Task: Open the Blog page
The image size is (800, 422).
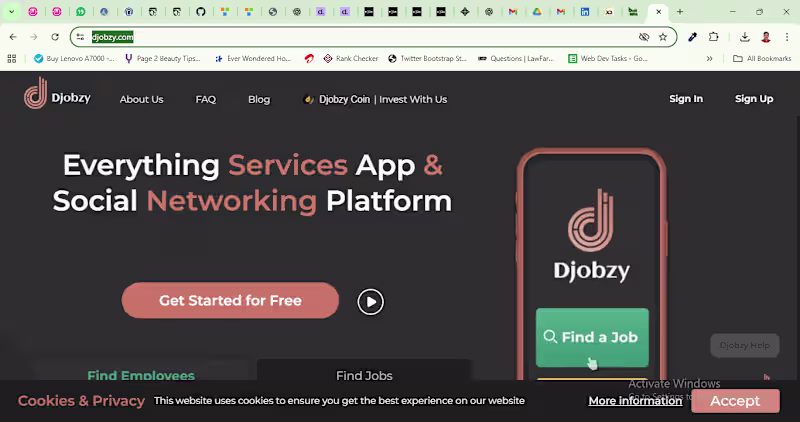Action: click(x=259, y=100)
